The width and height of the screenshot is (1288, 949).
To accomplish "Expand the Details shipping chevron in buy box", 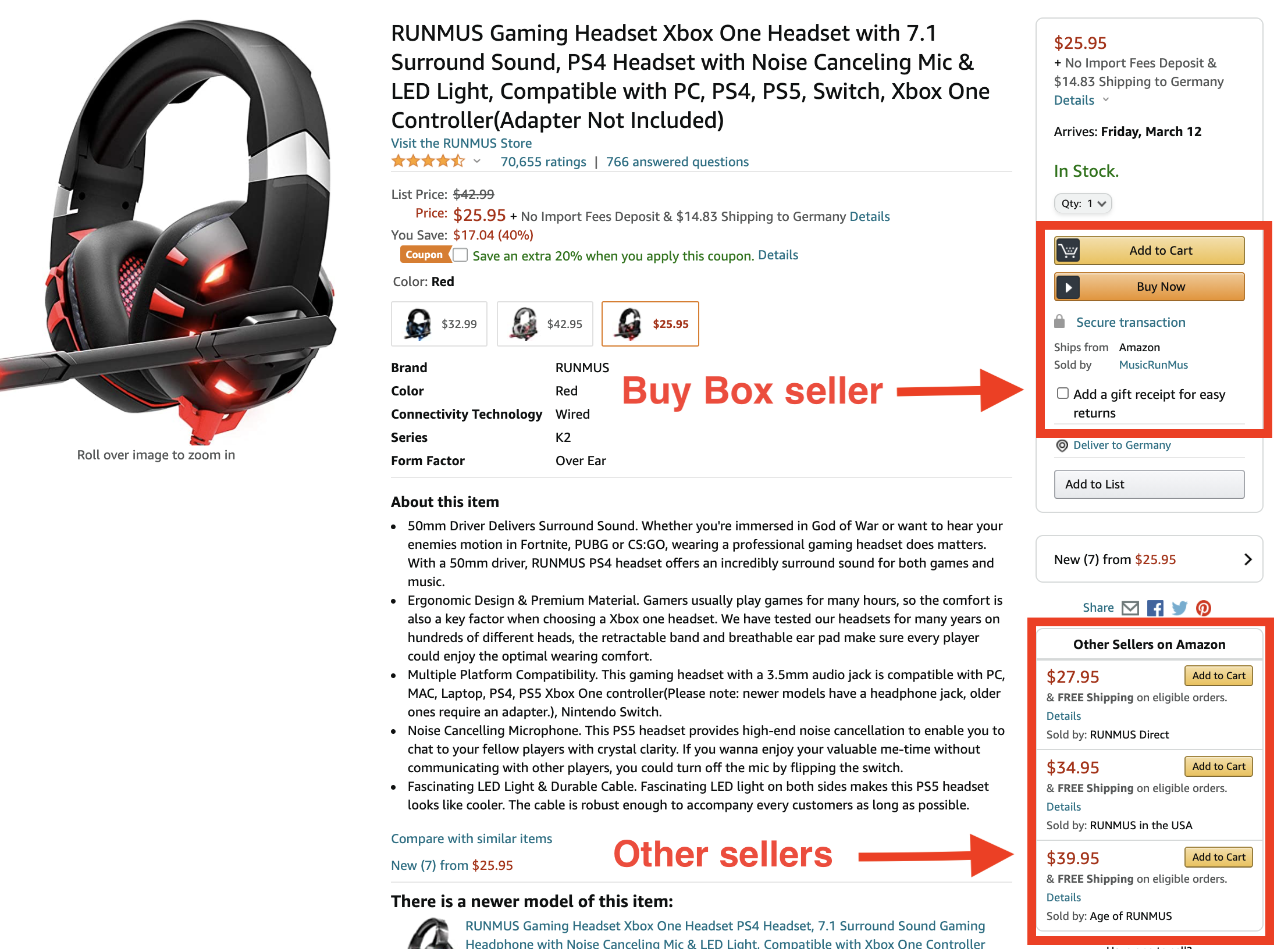I will point(1106,100).
